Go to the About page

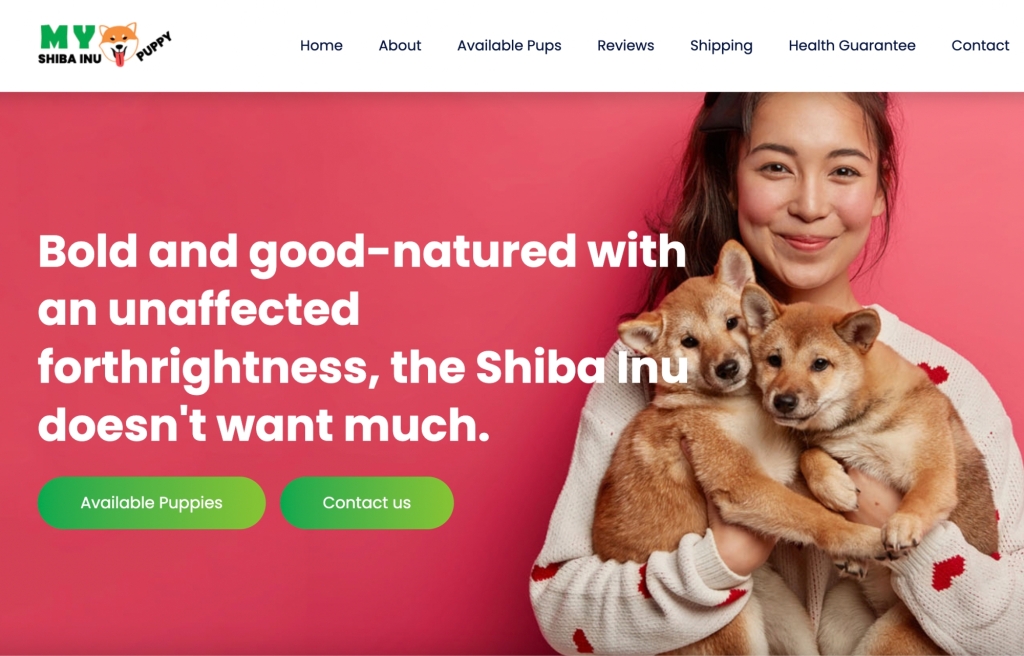(400, 45)
